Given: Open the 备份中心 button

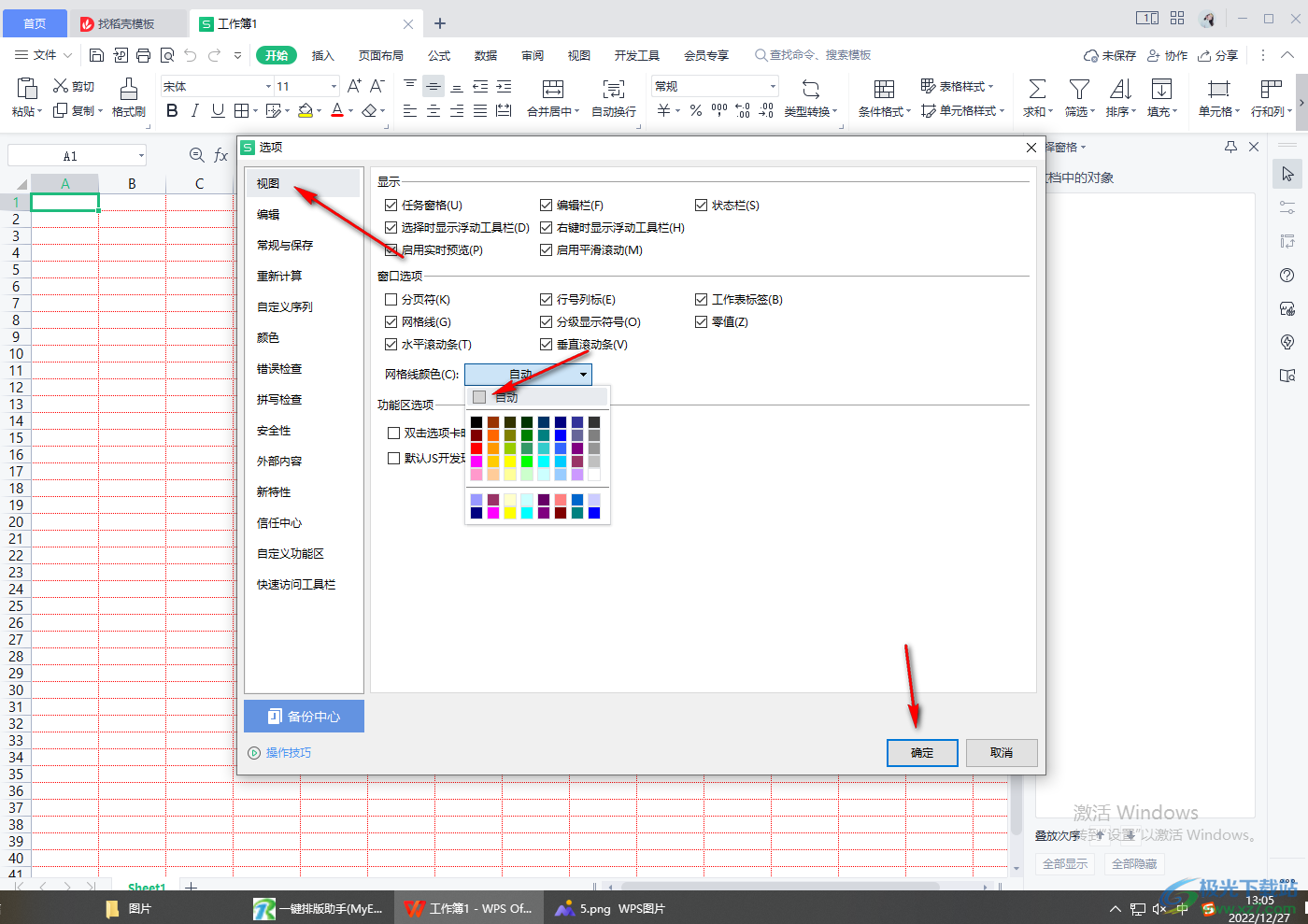Looking at the screenshot, I should (x=304, y=716).
